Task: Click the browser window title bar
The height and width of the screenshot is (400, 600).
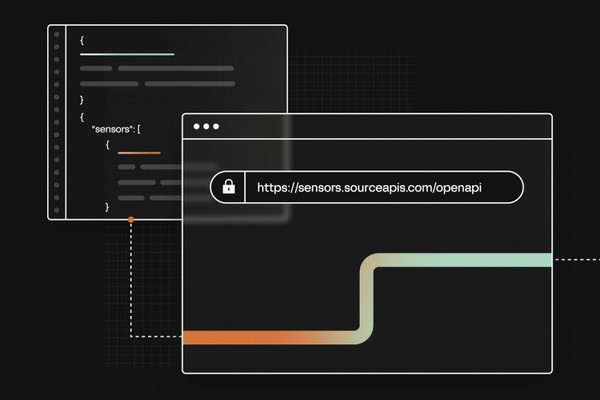Action: (380, 127)
